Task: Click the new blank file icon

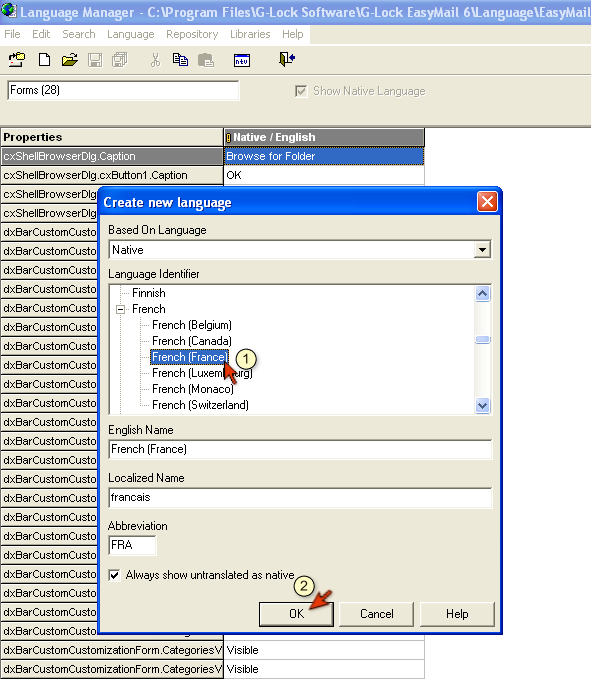Action: coord(44,59)
